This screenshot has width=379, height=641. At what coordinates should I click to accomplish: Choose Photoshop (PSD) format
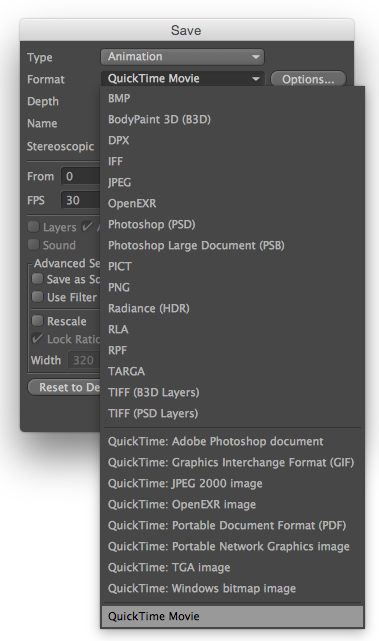pos(232,224)
